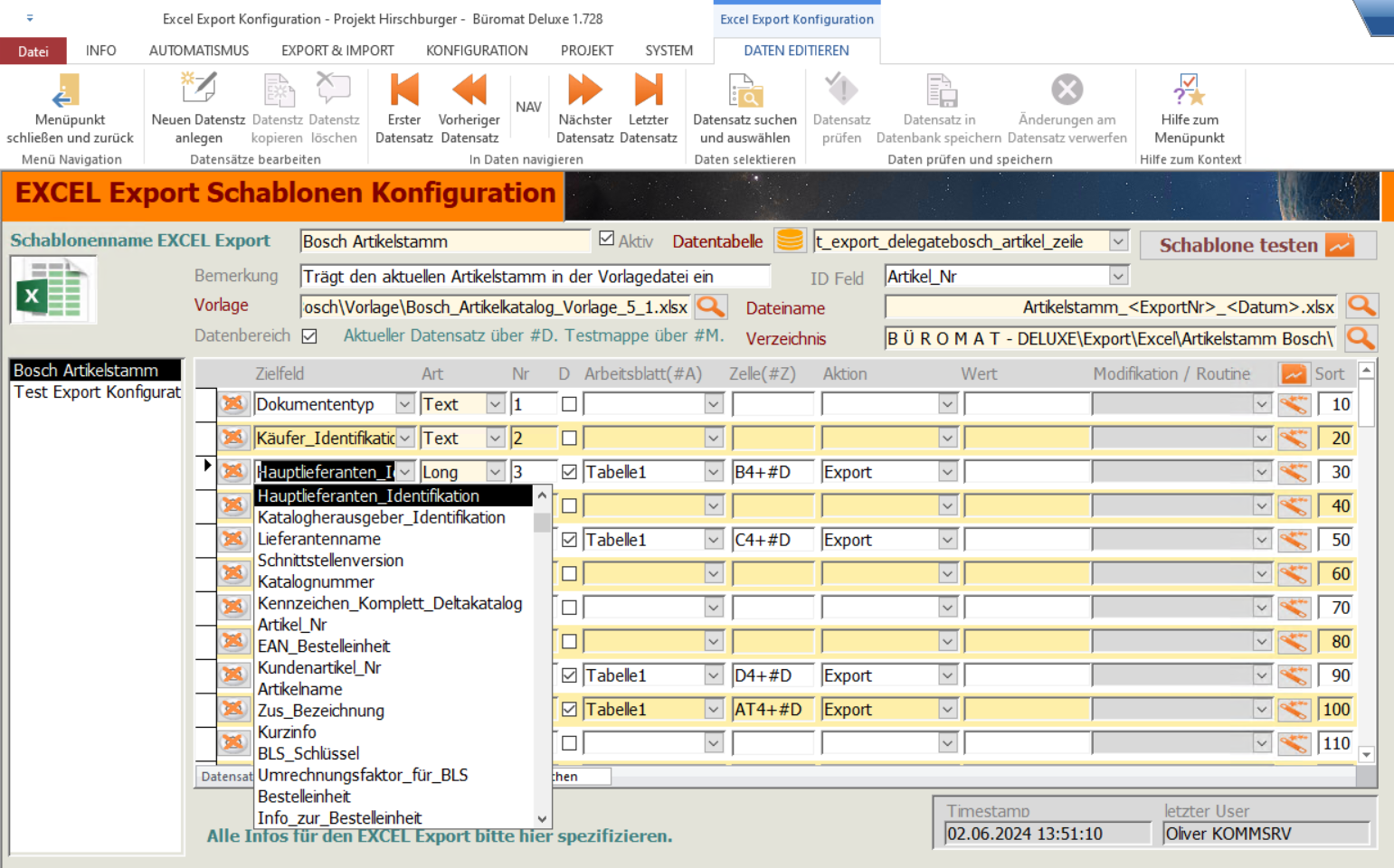
Task: Open Hilfe zum Menüpunkt
Action: (x=1189, y=91)
